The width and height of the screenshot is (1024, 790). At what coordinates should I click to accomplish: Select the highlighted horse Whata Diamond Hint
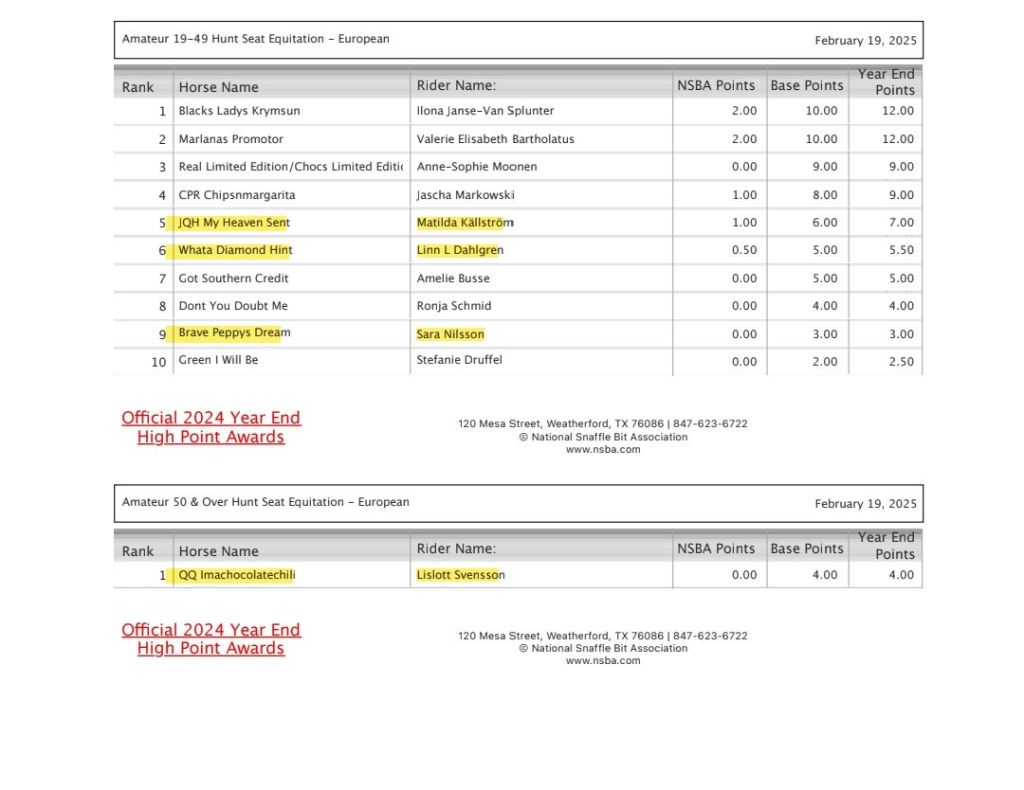point(235,250)
